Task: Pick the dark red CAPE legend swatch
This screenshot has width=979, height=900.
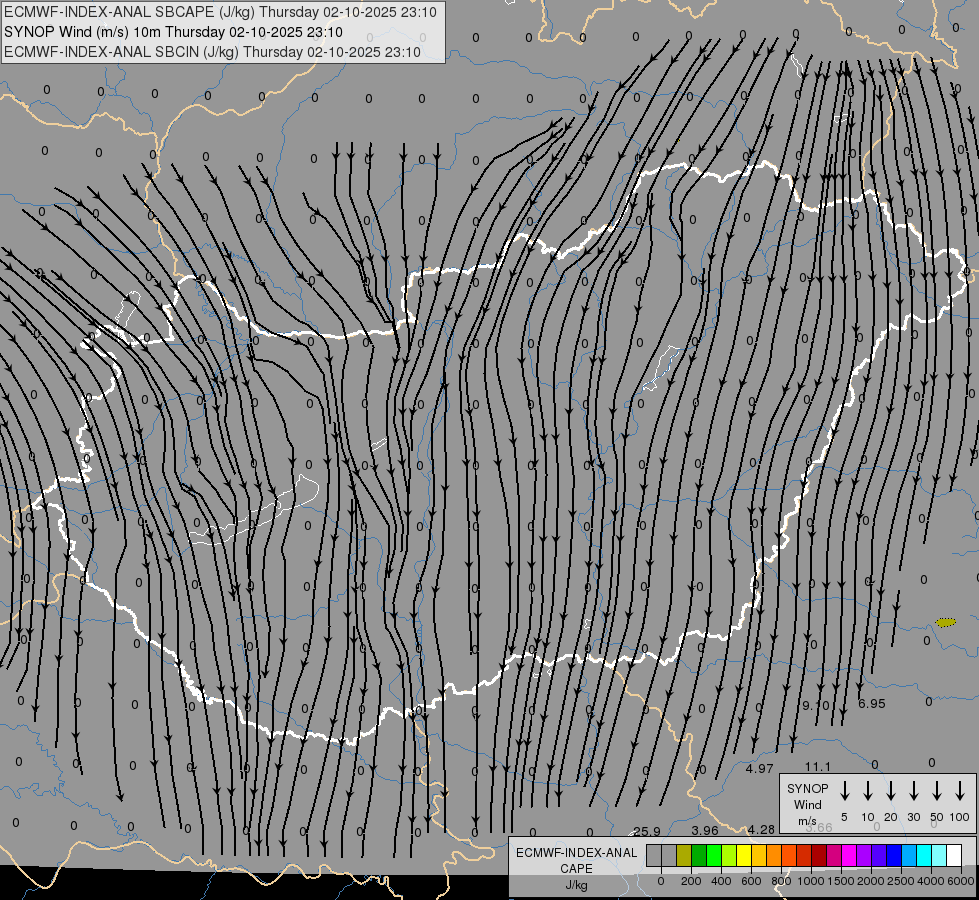Action: [x=819, y=855]
